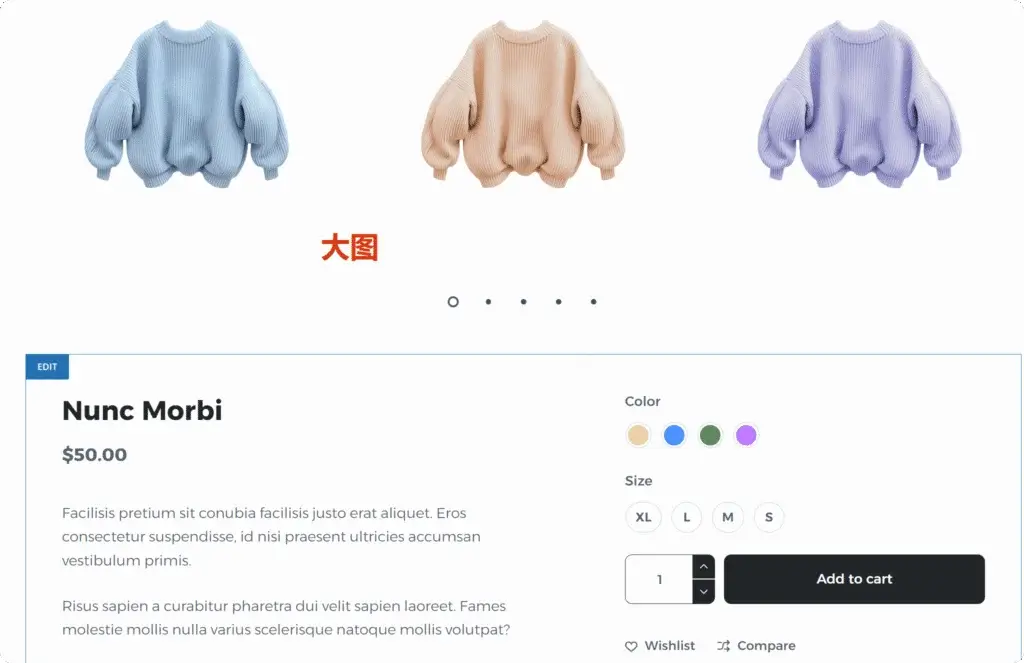Select size S option
The width and height of the screenshot is (1024, 663).
(x=769, y=517)
